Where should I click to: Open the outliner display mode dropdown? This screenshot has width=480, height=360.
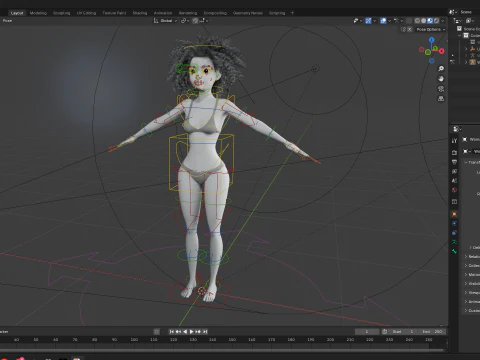457,21
